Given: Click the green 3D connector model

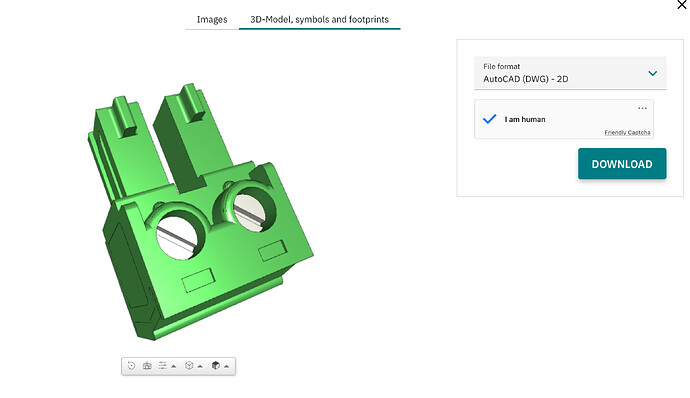Looking at the screenshot, I should coord(200,211).
